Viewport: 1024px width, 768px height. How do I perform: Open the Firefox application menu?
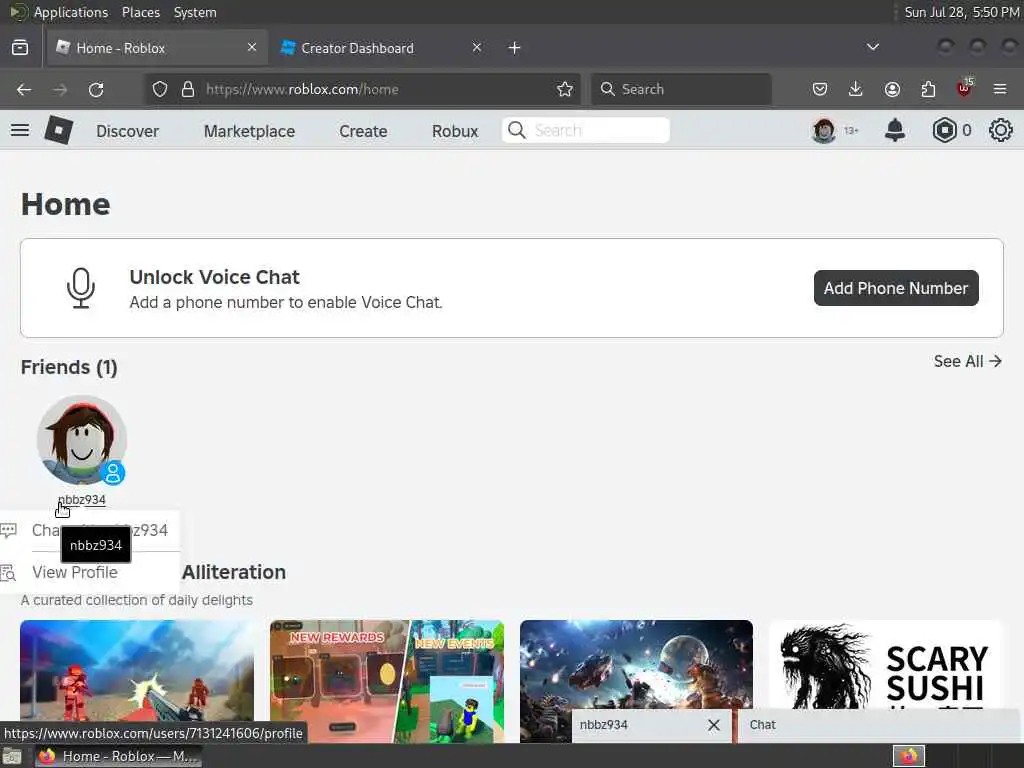point(1000,89)
